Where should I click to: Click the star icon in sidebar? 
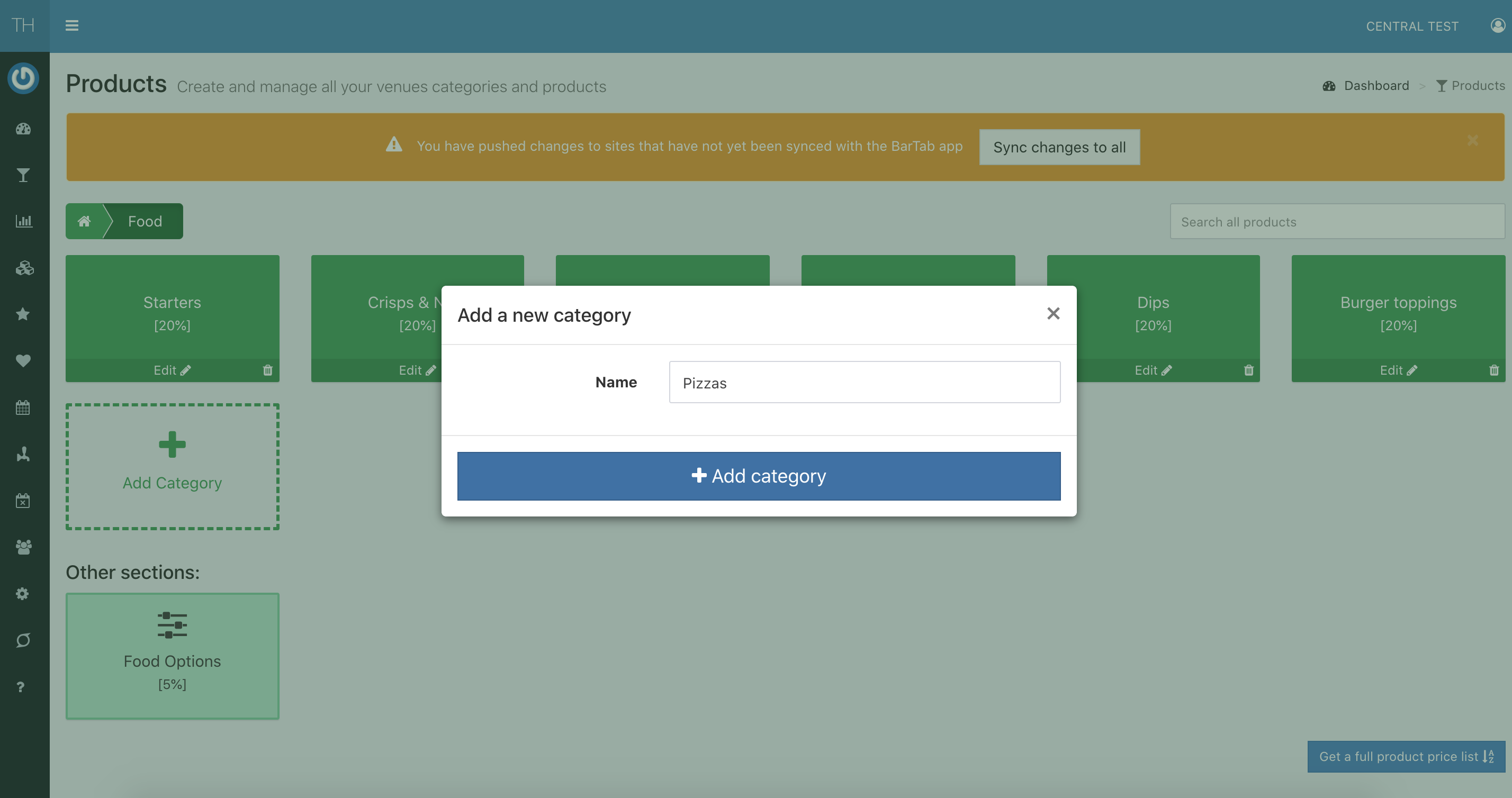pyautogui.click(x=23, y=314)
